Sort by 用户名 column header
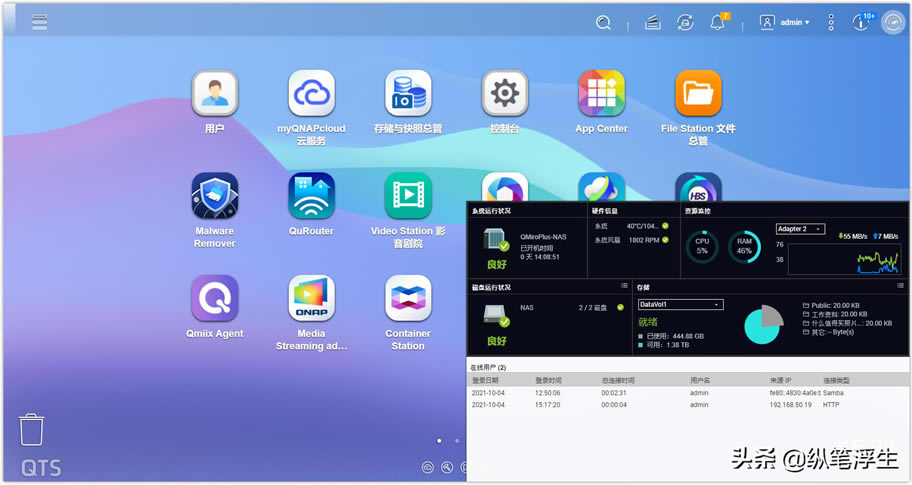Screen dimensions: 912x485 click(x=700, y=380)
